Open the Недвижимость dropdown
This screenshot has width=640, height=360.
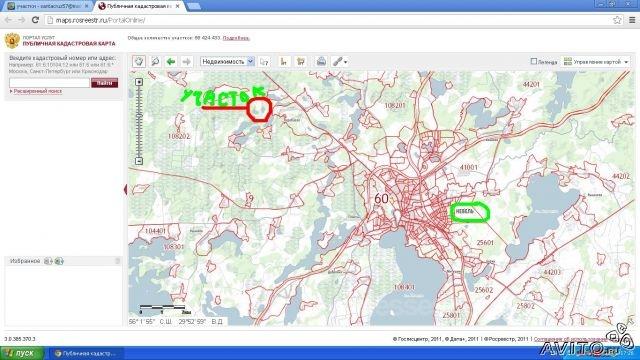[x=227, y=62]
